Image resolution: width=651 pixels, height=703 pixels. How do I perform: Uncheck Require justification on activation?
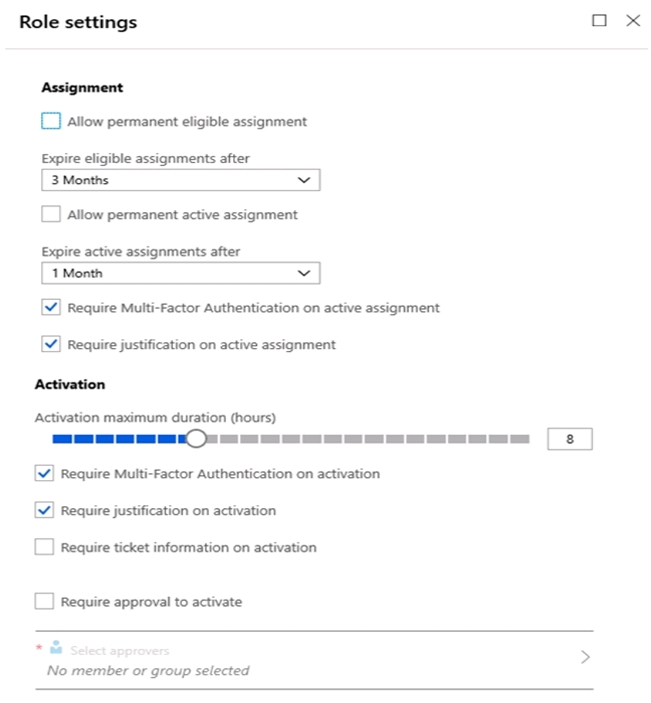point(44,510)
